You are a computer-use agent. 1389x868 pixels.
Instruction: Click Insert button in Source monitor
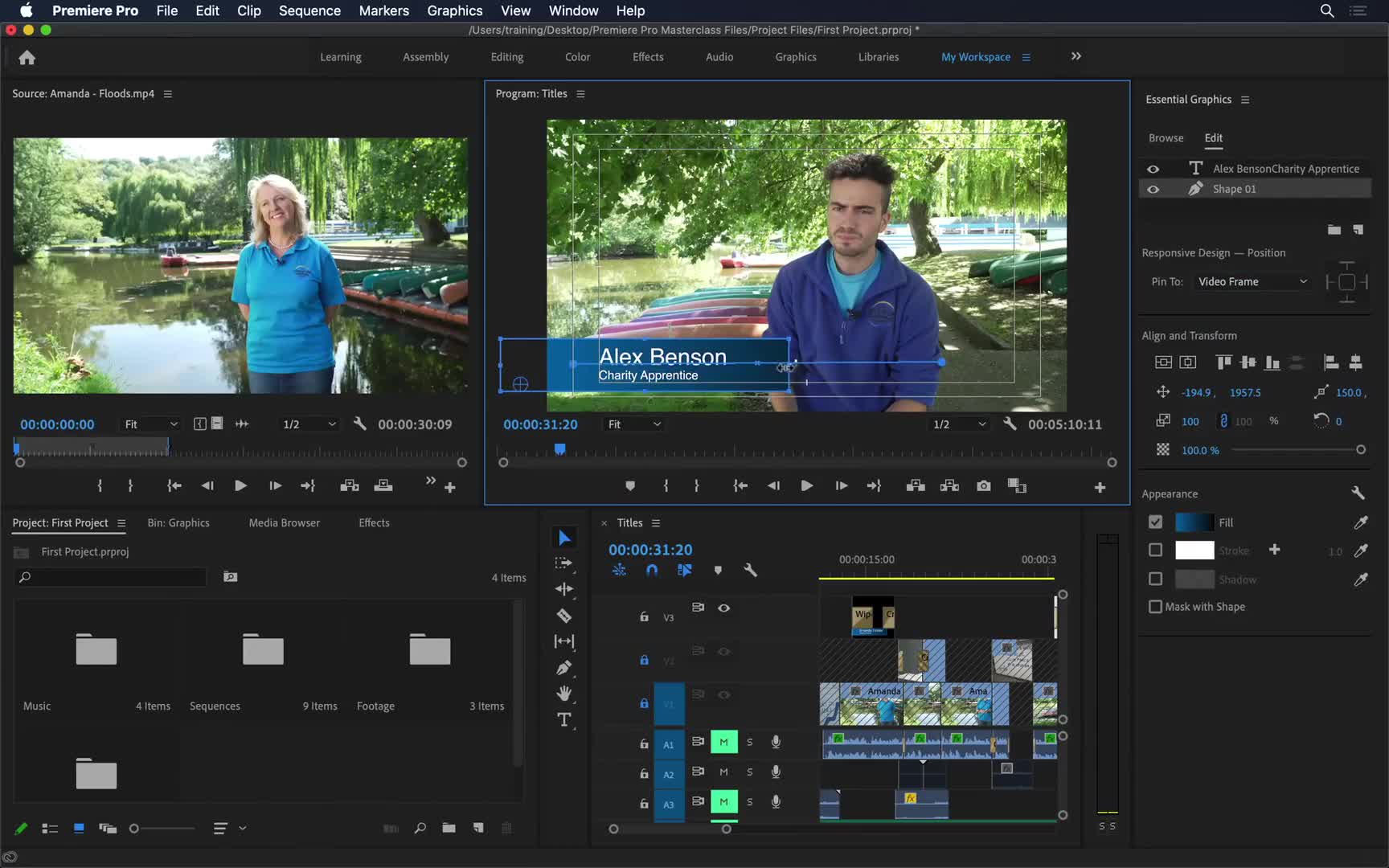[350, 485]
